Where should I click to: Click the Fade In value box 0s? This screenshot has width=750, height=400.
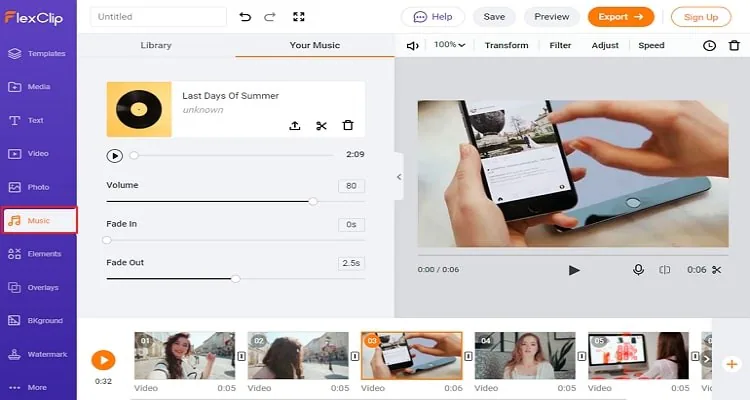tap(351, 224)
